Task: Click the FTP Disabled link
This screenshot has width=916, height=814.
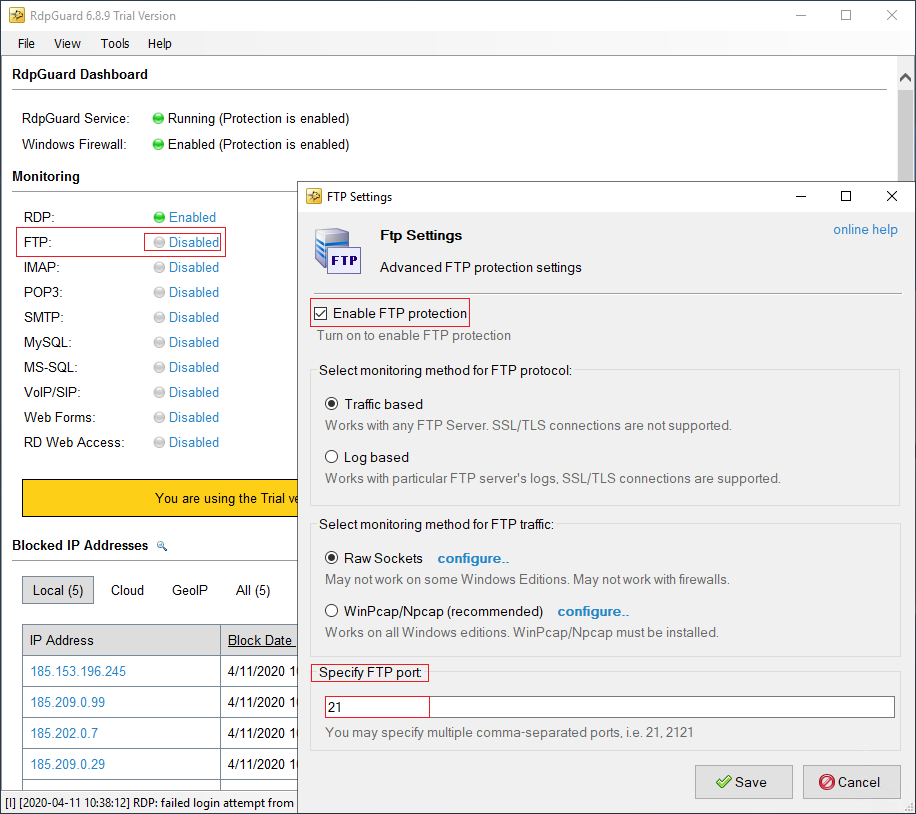Action: [x=194, y=243]
